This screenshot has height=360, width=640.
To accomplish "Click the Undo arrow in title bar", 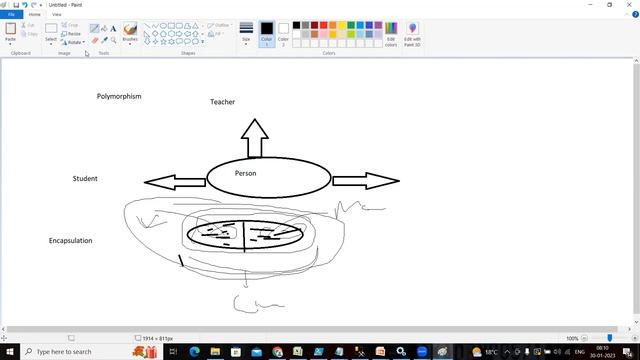I will coord(24,5).
